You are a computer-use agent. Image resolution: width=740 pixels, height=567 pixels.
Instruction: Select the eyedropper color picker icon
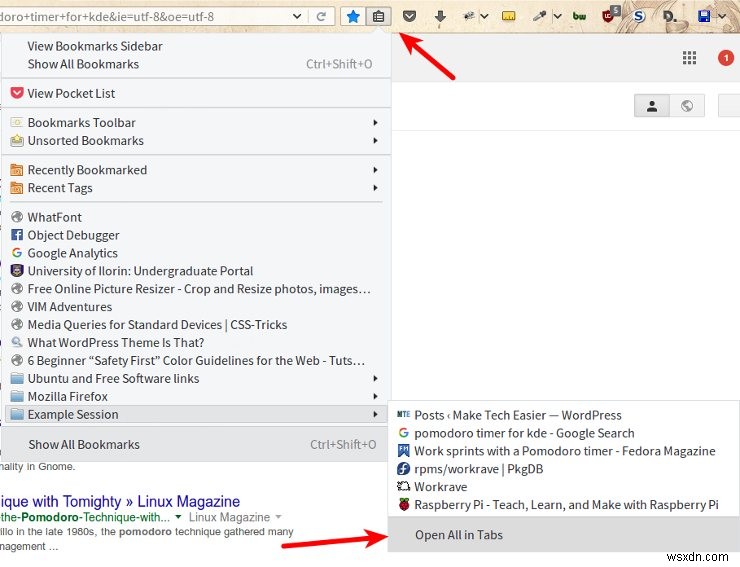(x=538, y=17)
